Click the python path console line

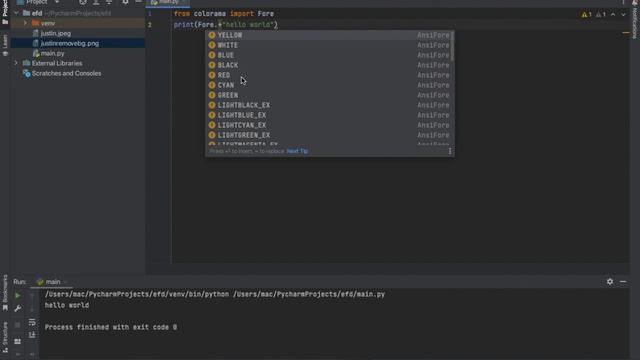(215, 294)
